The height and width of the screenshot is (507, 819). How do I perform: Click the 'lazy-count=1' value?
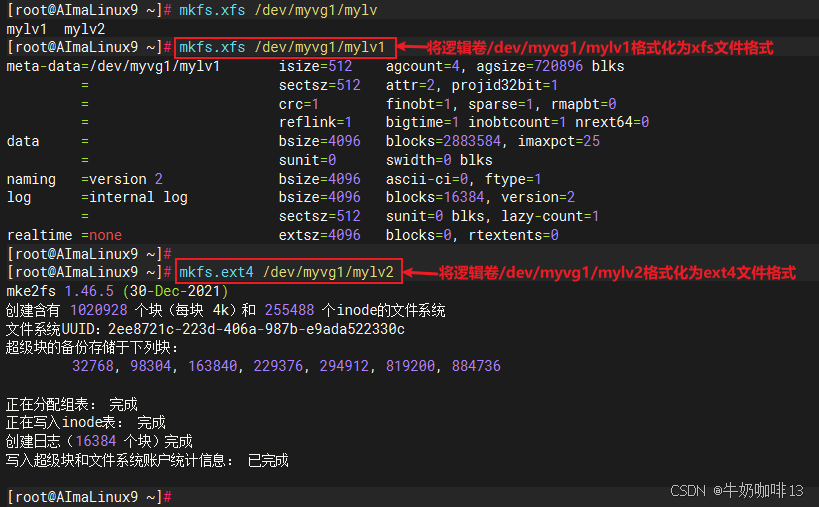coord(550,216)
